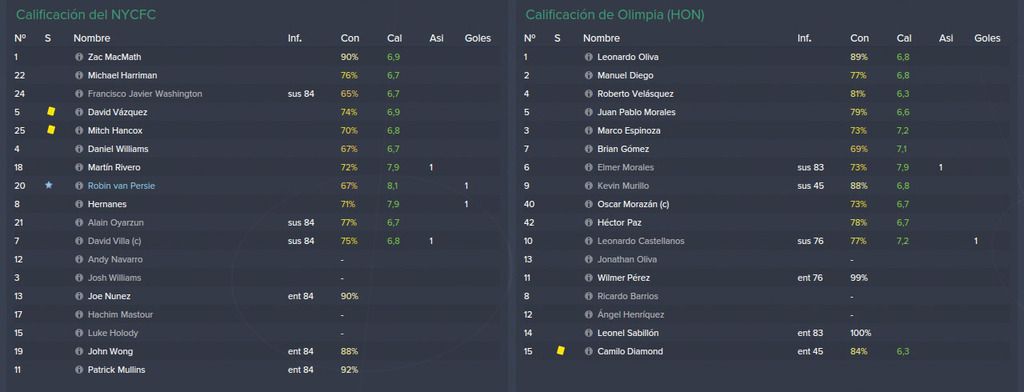Click info icon next to Oscar Morazán (c)
The height and width of the screenshot is (392, 1024).
pyautogui.click(x=588, y=204)
